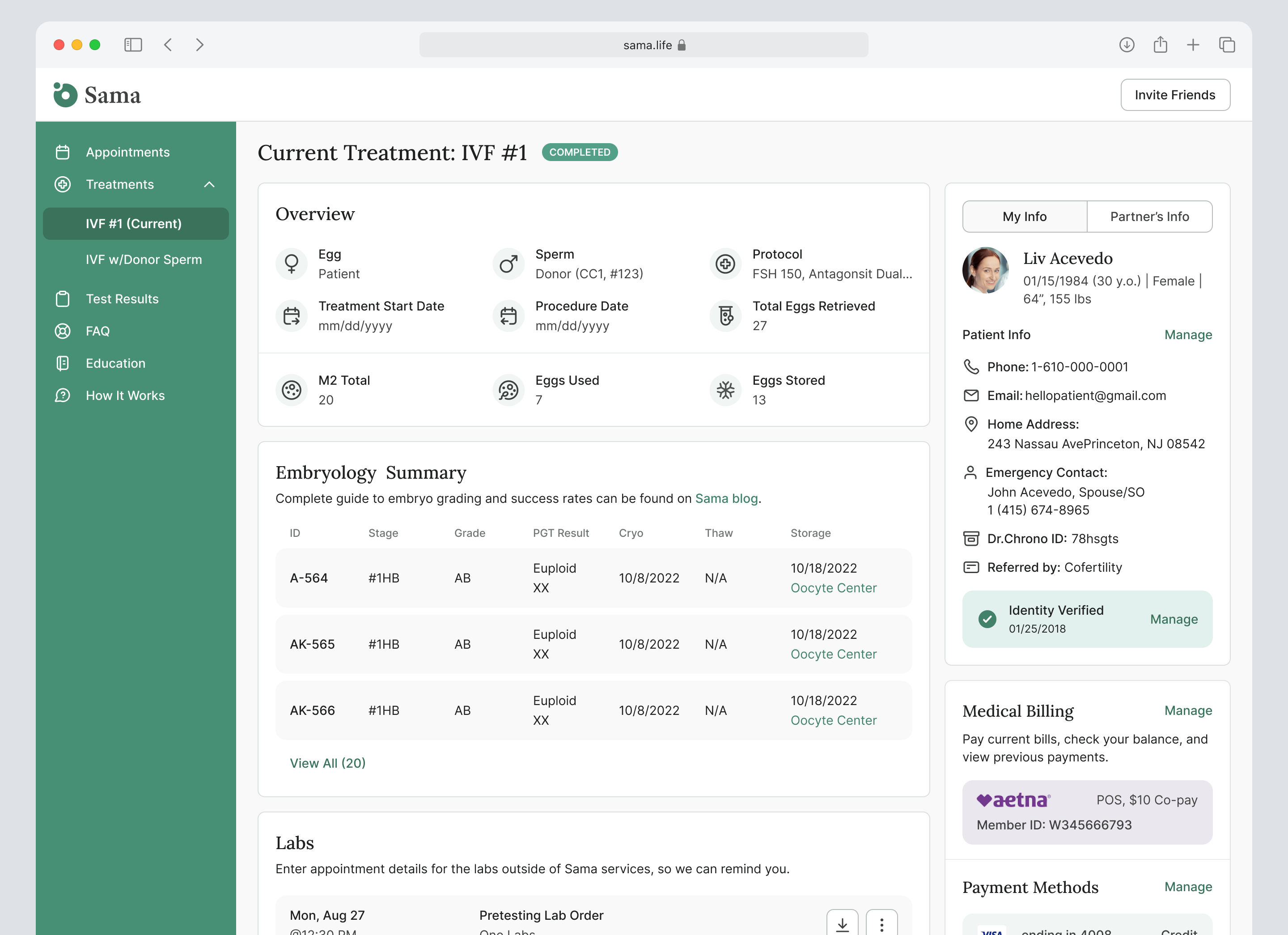Viewport: 1288px width, 935px height.
Task: Click the How It Works chat icon
Action: click(63, 395)
